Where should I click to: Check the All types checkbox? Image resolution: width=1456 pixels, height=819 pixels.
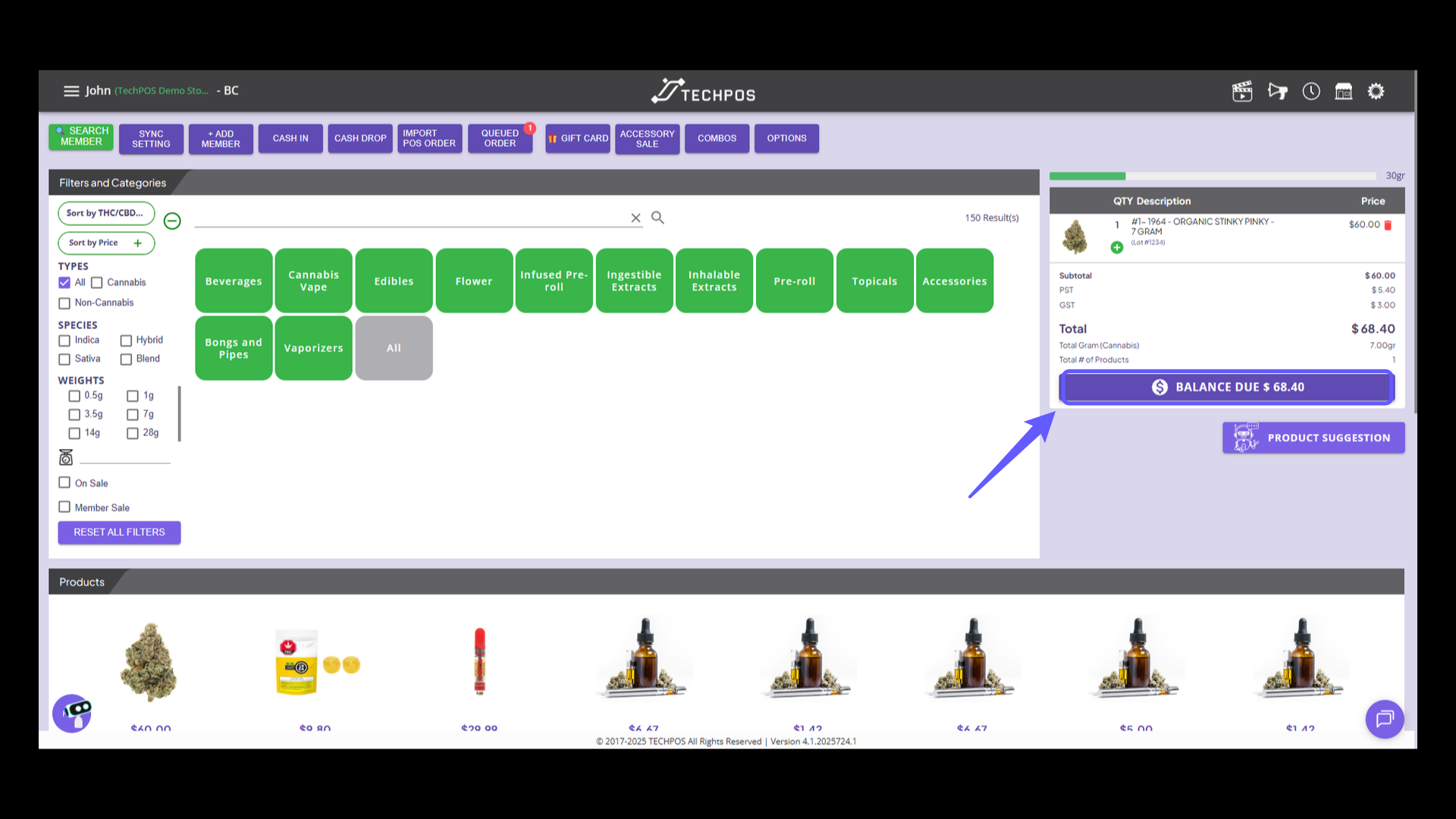(64, 283)
